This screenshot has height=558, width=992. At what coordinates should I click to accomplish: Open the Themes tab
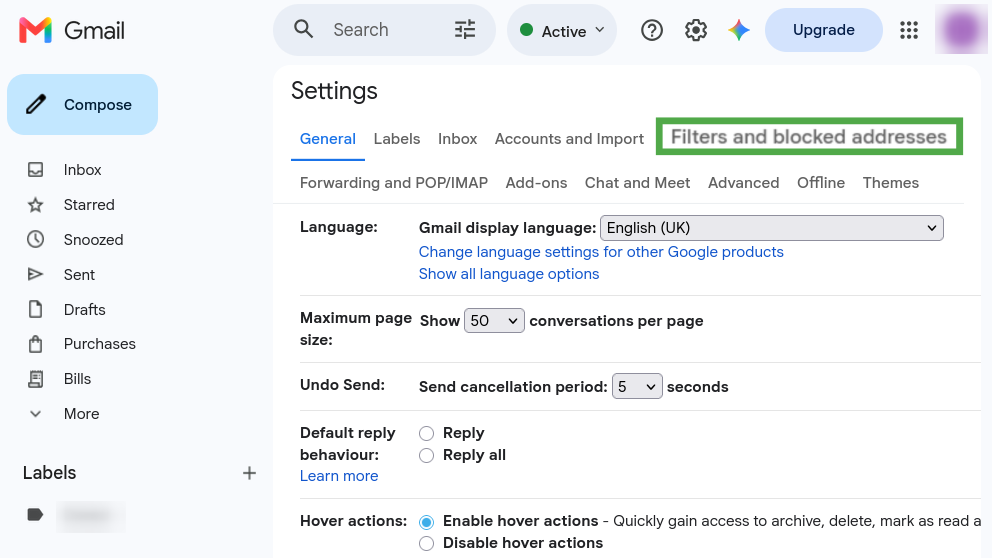891,183
